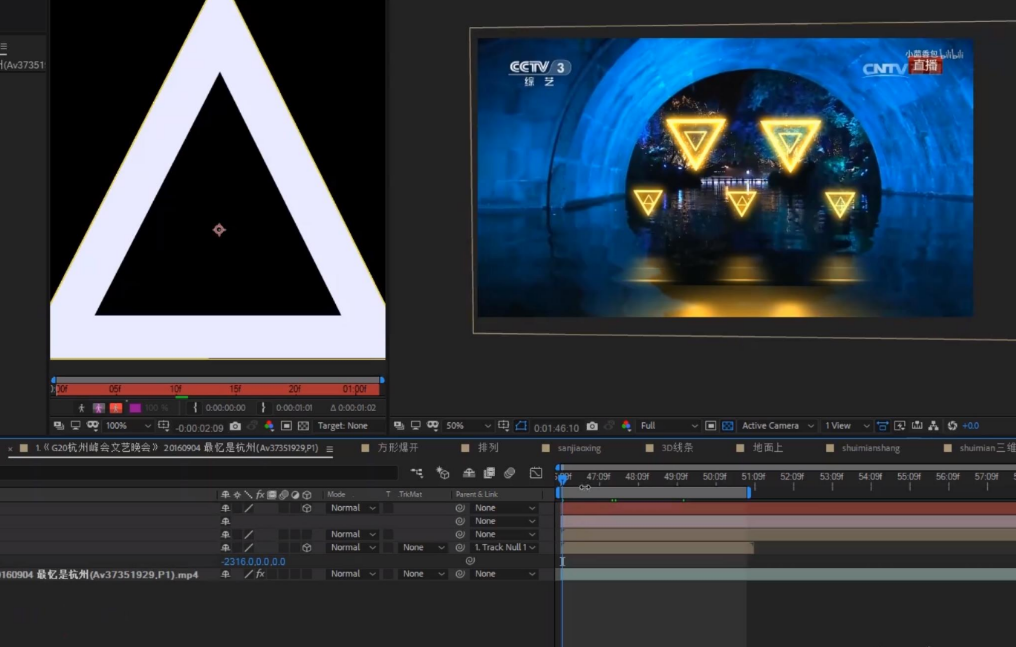Viewport: 1016px width, 647px height.
Task: Toggle hide shy layers icon
Action: (468, 473)
